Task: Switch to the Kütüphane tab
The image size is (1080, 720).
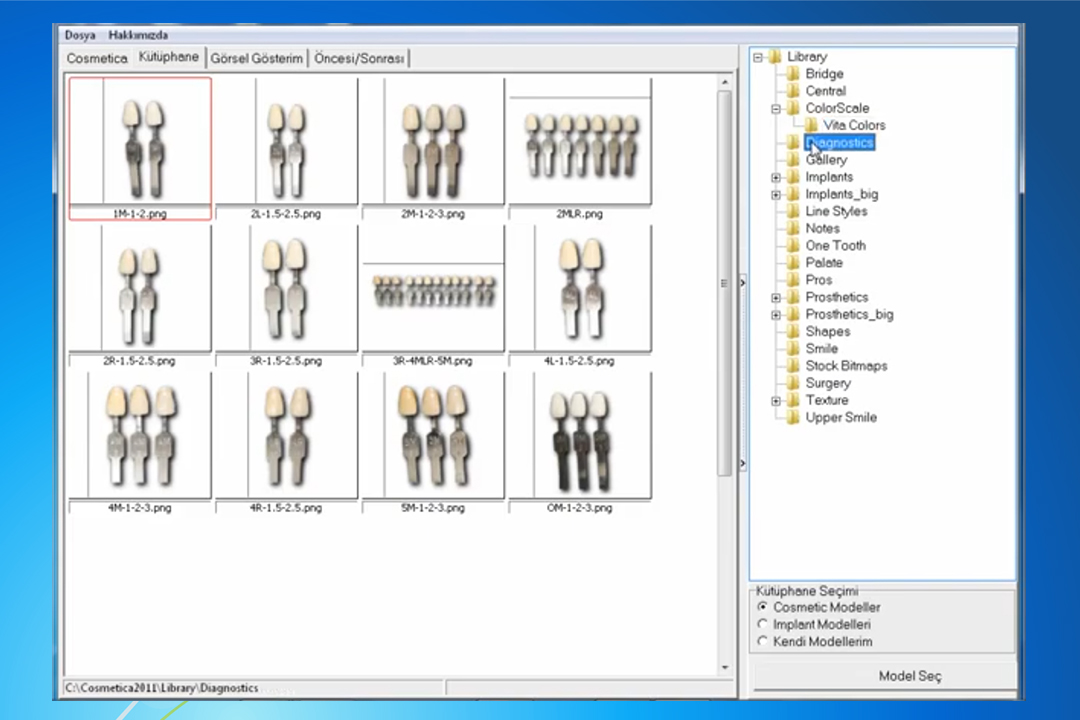Action: (x=169, y=57)
